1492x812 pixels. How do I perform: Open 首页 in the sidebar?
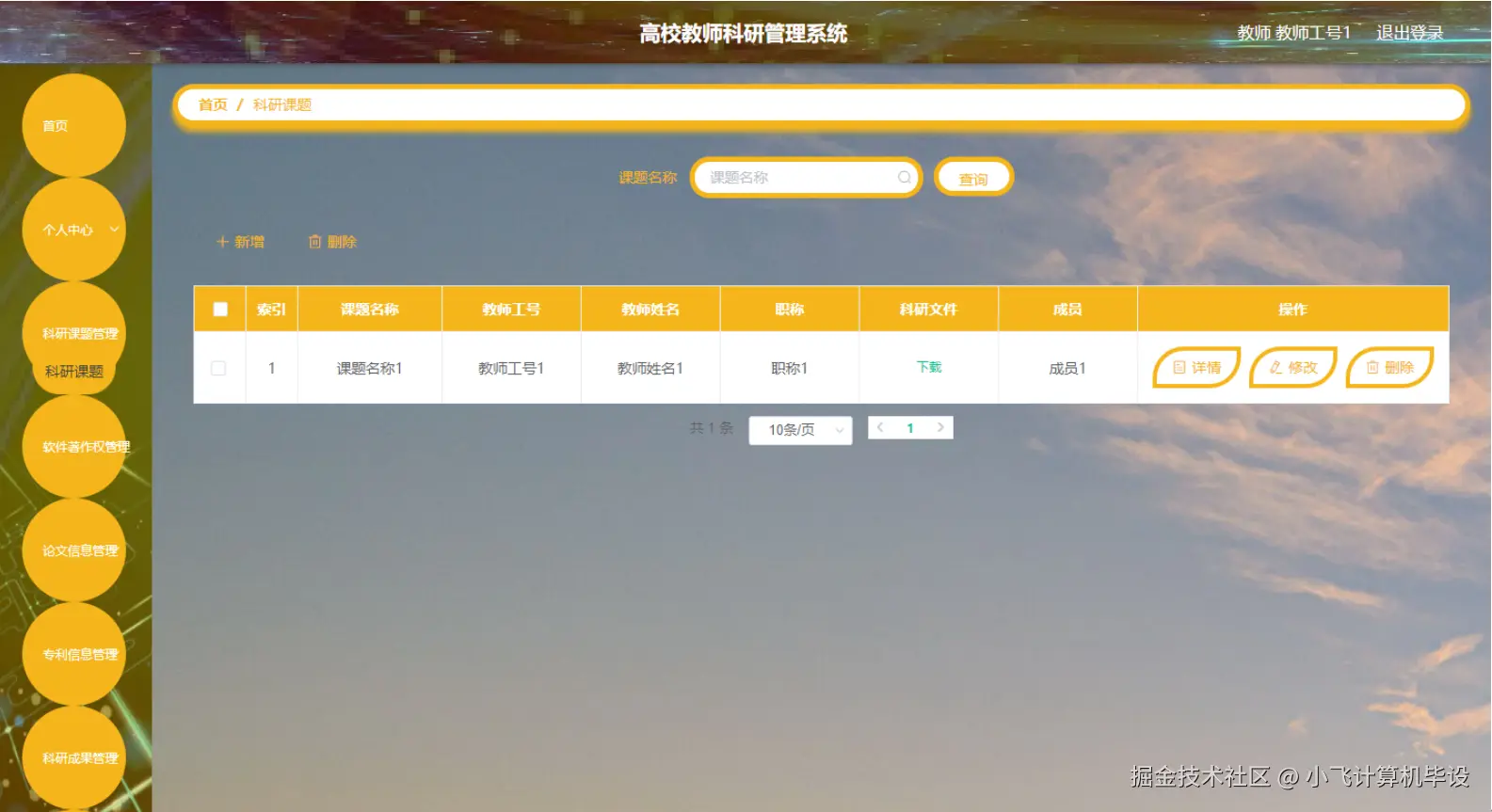[x=73, y=125]
